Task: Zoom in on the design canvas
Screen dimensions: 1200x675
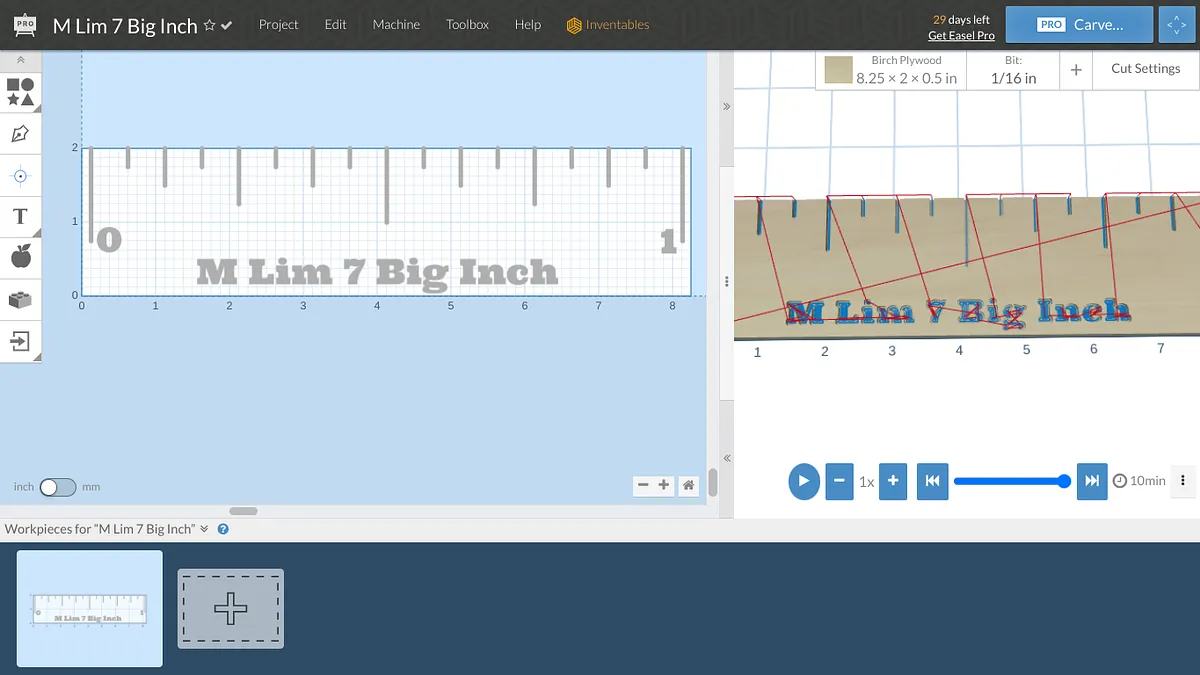Action: click(664, 485)
